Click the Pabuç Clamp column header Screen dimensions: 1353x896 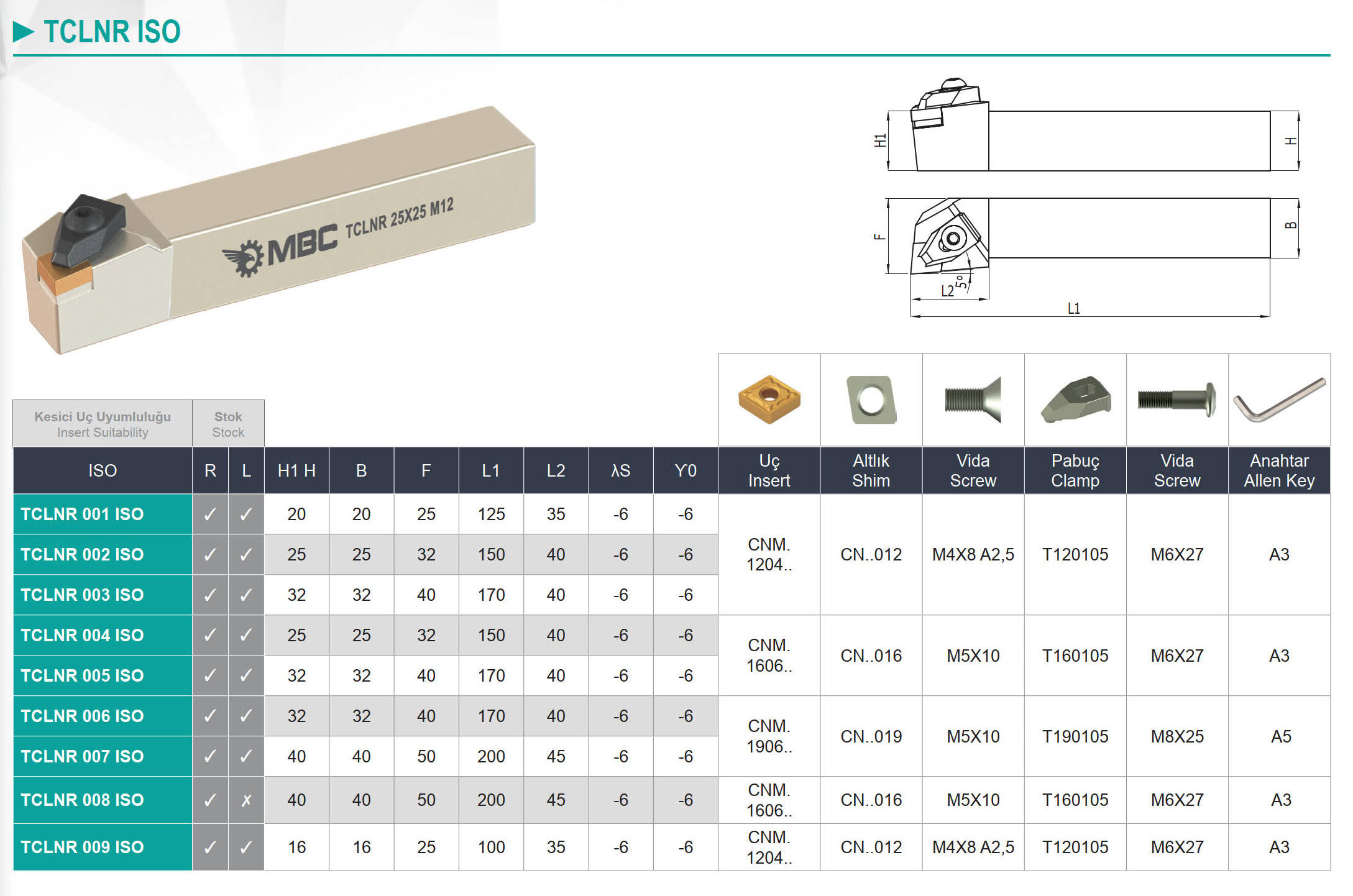(1075, 470)
